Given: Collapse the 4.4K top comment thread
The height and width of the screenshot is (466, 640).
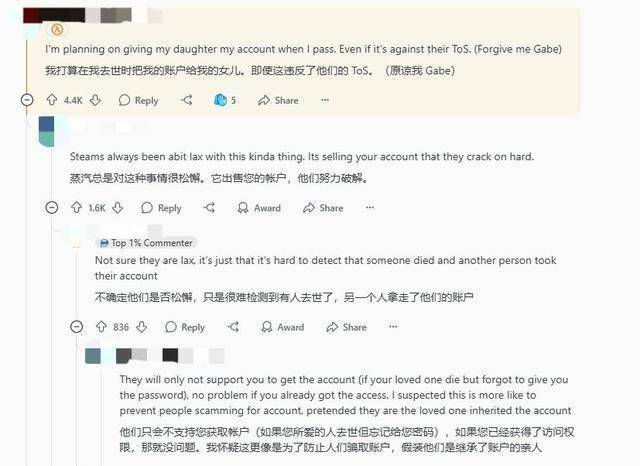Looking at the screenshot, I should pos(27,100).
